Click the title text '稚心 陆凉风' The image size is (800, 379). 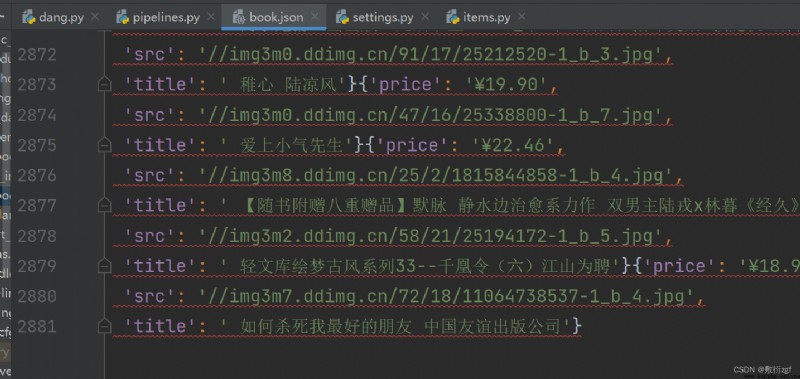tap(288, 85)
